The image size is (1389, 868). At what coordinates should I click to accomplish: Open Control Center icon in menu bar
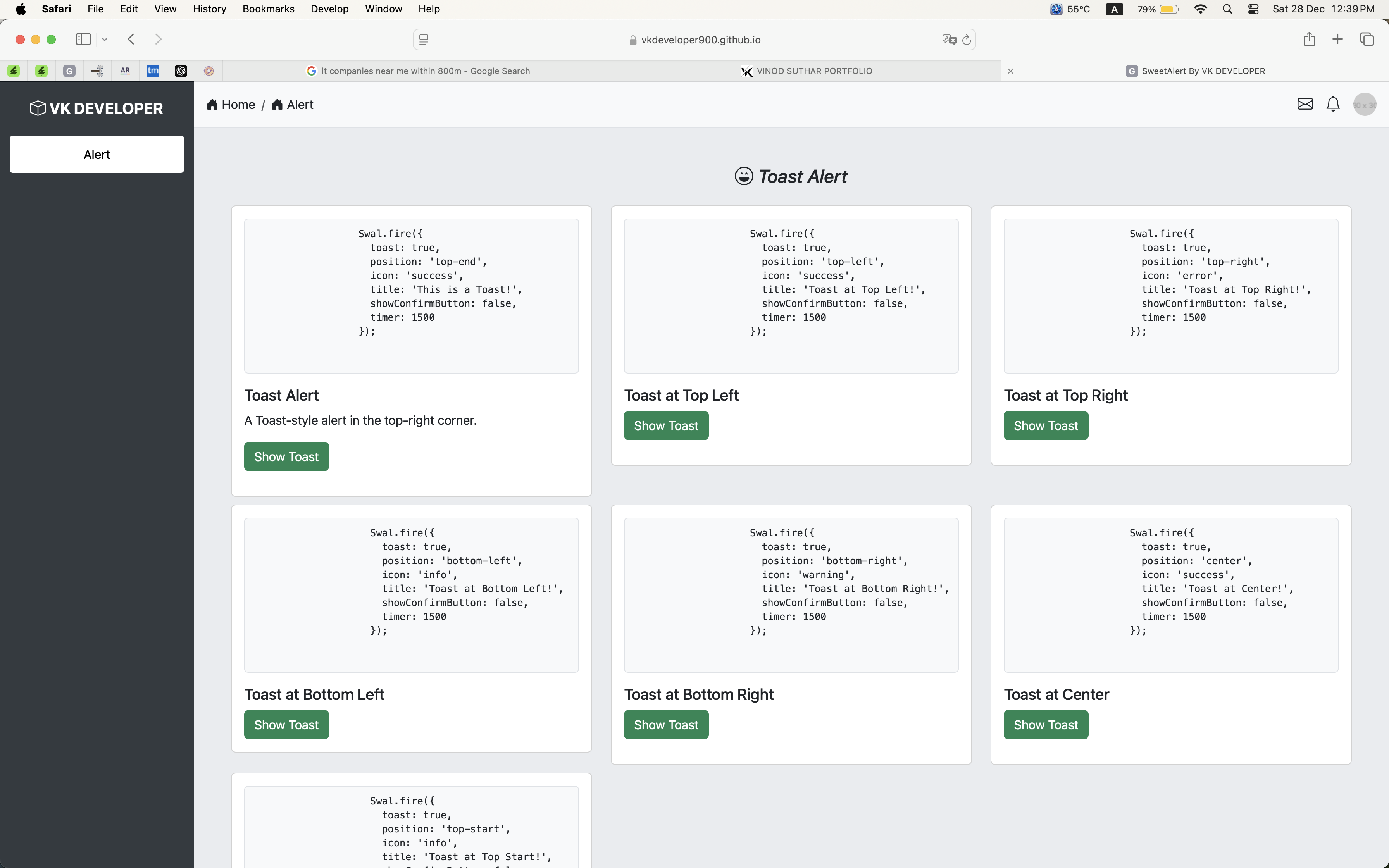[x=1253, y=9]
